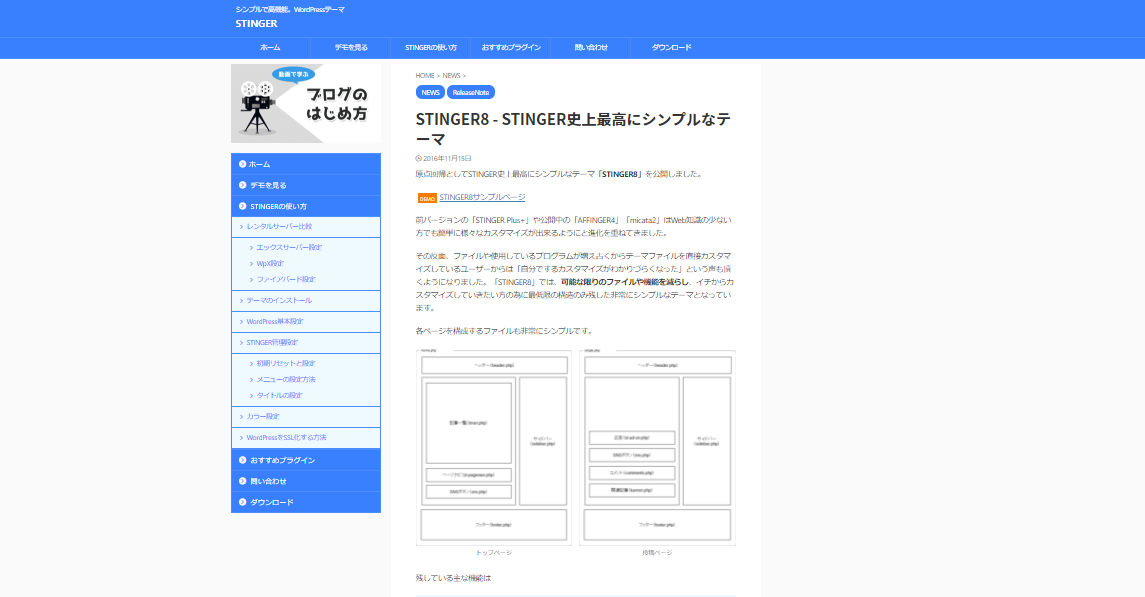Click sidebar おすすめプラグイン menu label

283,461
